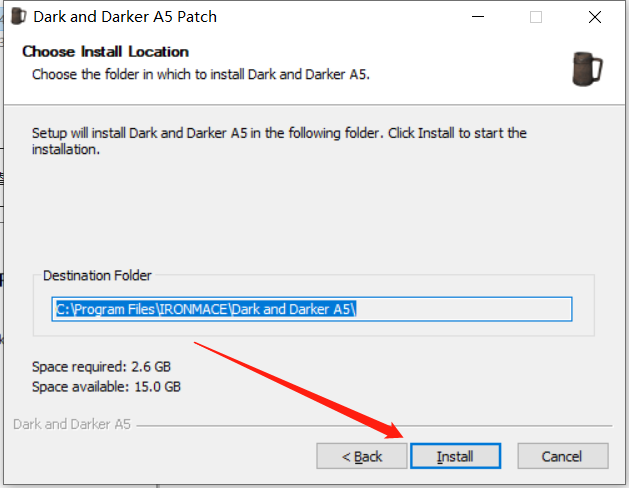Click the 'Destination Folder' group label
The width and height of the screenshot is (629, 488).
pos(97,275)
